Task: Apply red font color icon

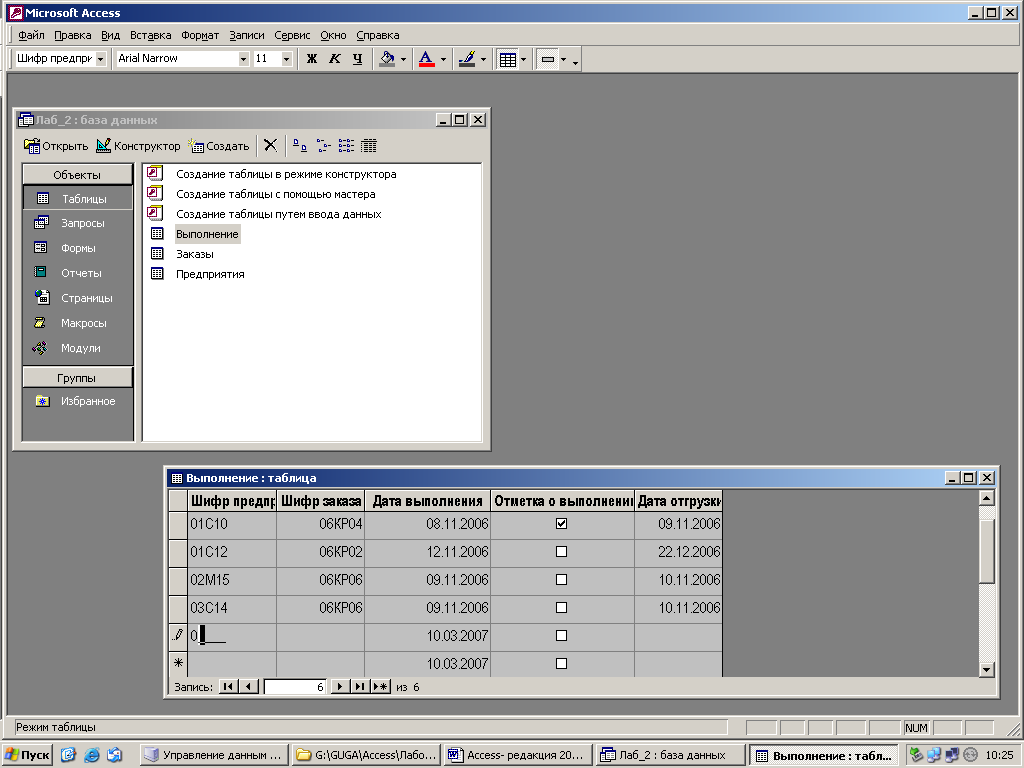Action: (x=426, y=59)
